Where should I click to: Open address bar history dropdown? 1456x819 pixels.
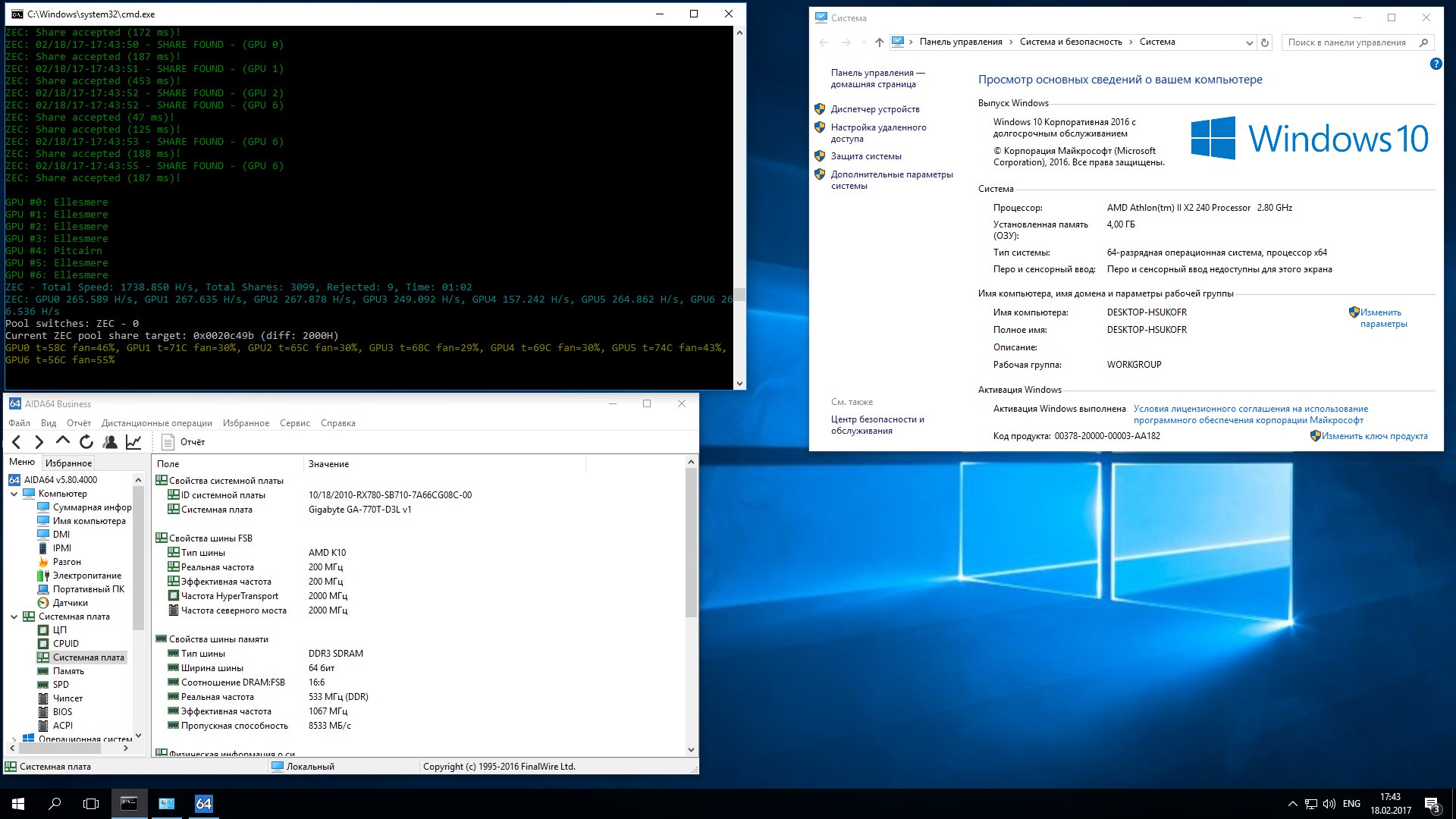[x=1249, y=42]
